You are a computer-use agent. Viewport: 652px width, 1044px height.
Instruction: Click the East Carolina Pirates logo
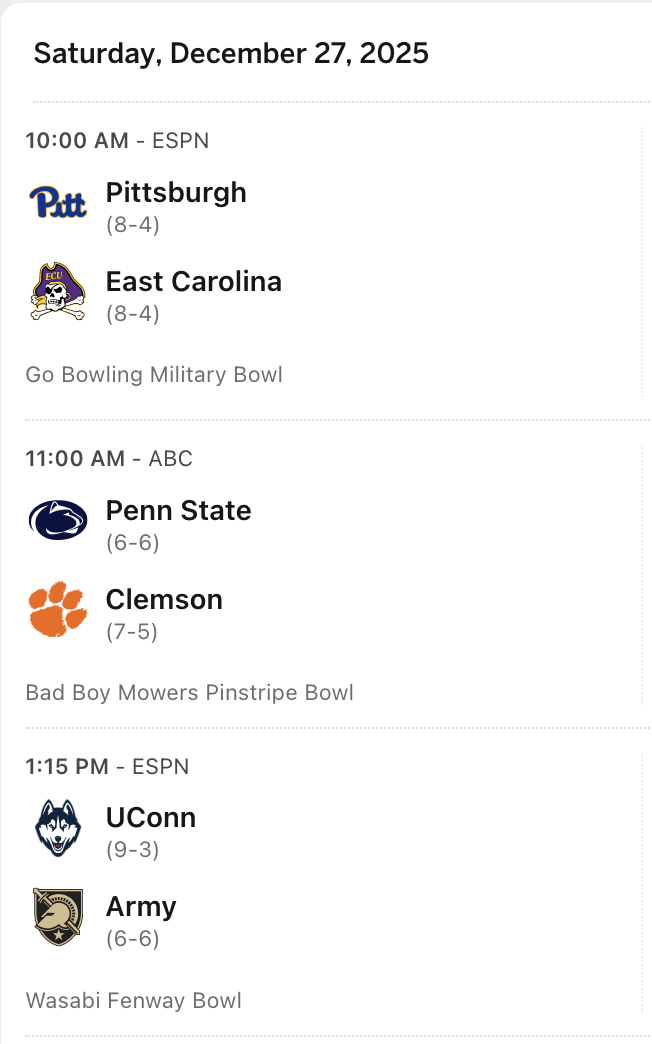click(x=58, y=291)
